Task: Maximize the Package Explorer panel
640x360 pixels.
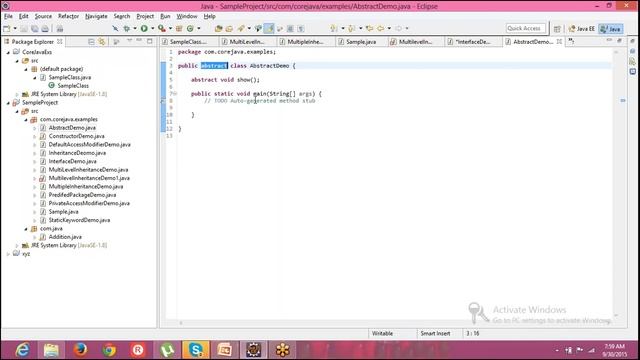Action: point(150,41)
